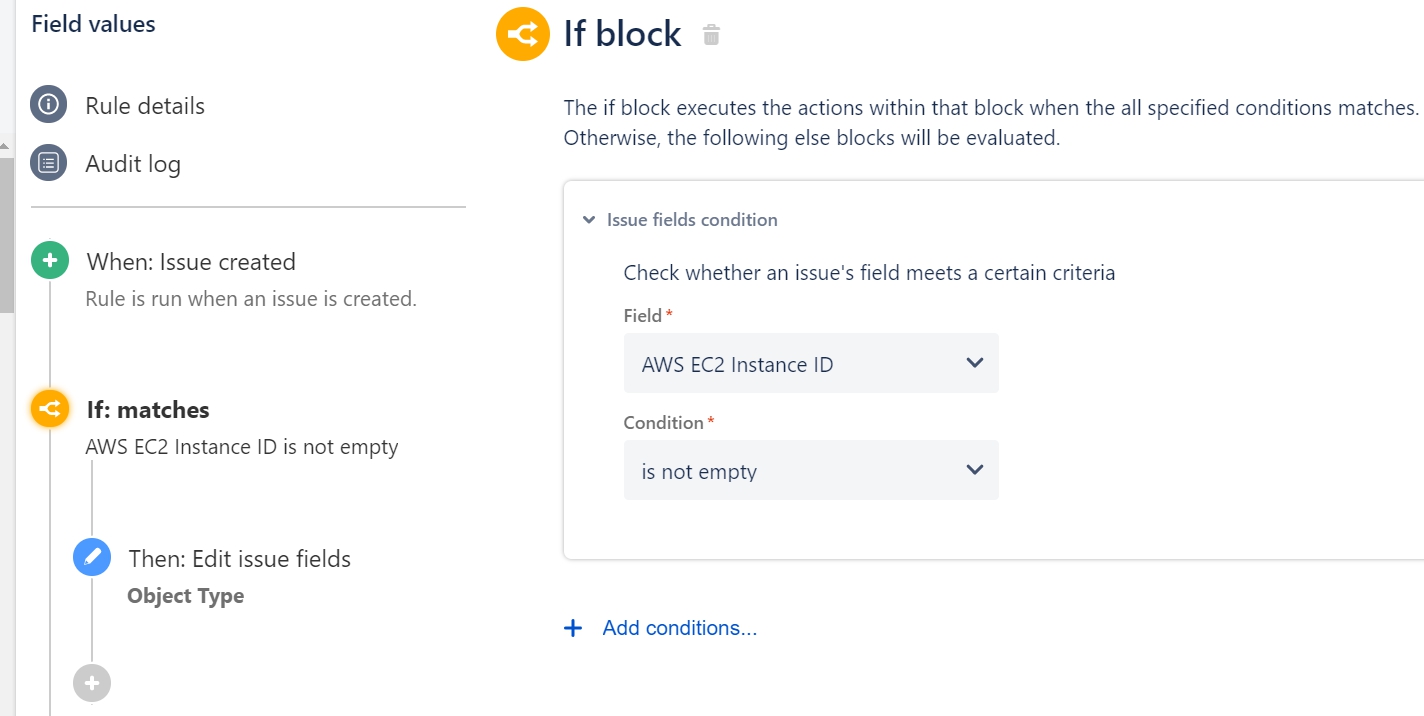Screen dimensions: 1424x716
Task: Click the Add conditions link
Action: coord(680,628)
